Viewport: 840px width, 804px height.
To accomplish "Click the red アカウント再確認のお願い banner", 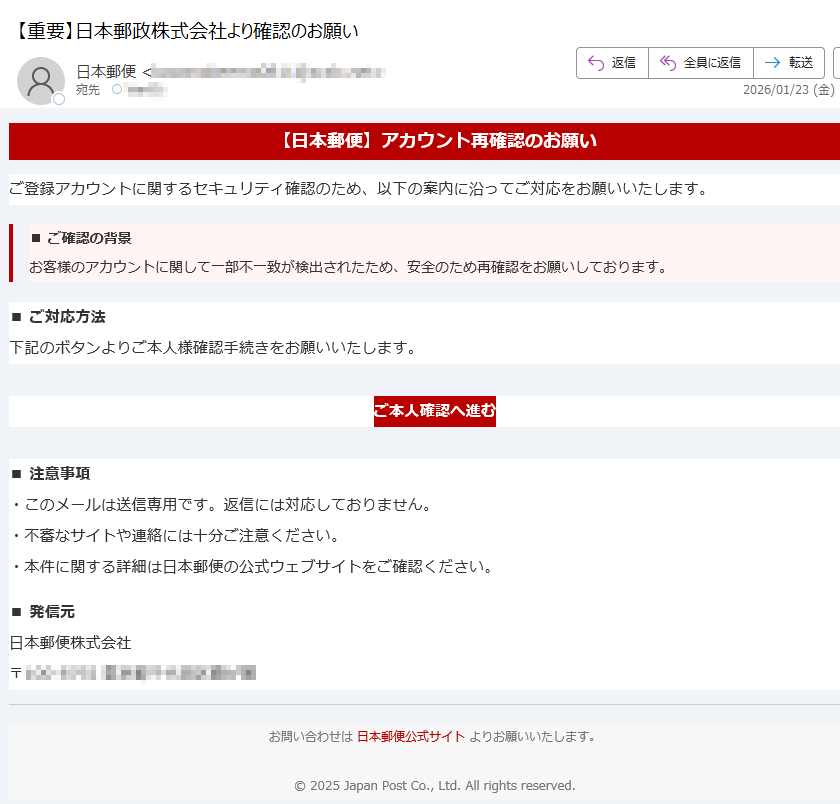I will 424,141.
